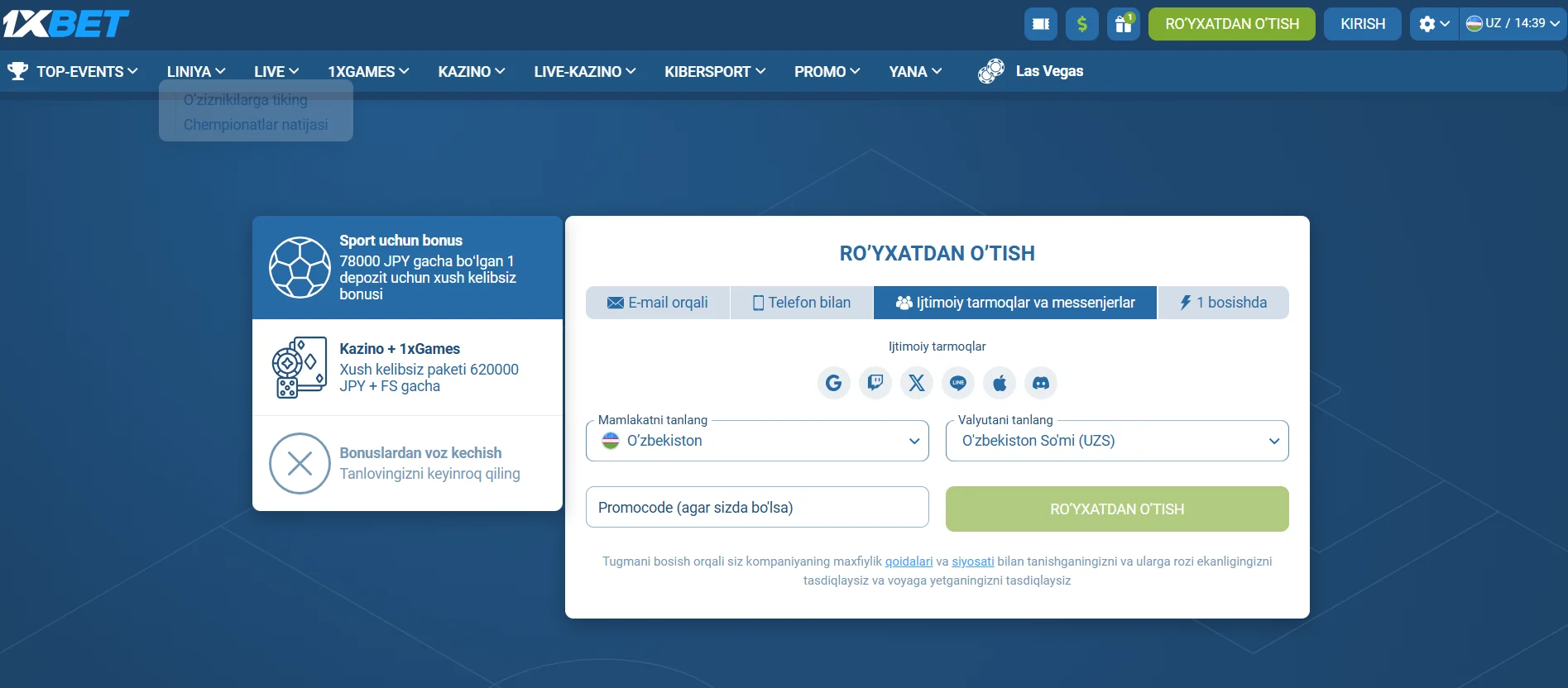Expand the 1XGAMES menu

(x=368, y=72)
